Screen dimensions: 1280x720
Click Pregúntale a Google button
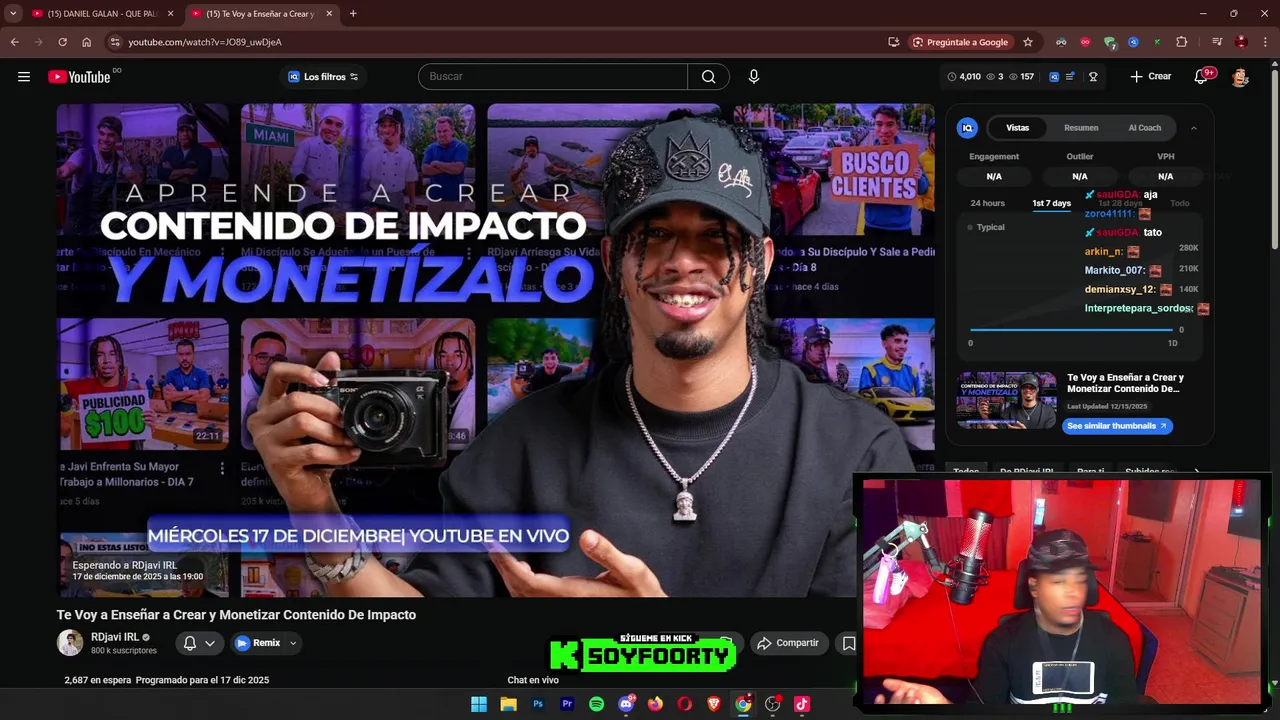(959, 42)
